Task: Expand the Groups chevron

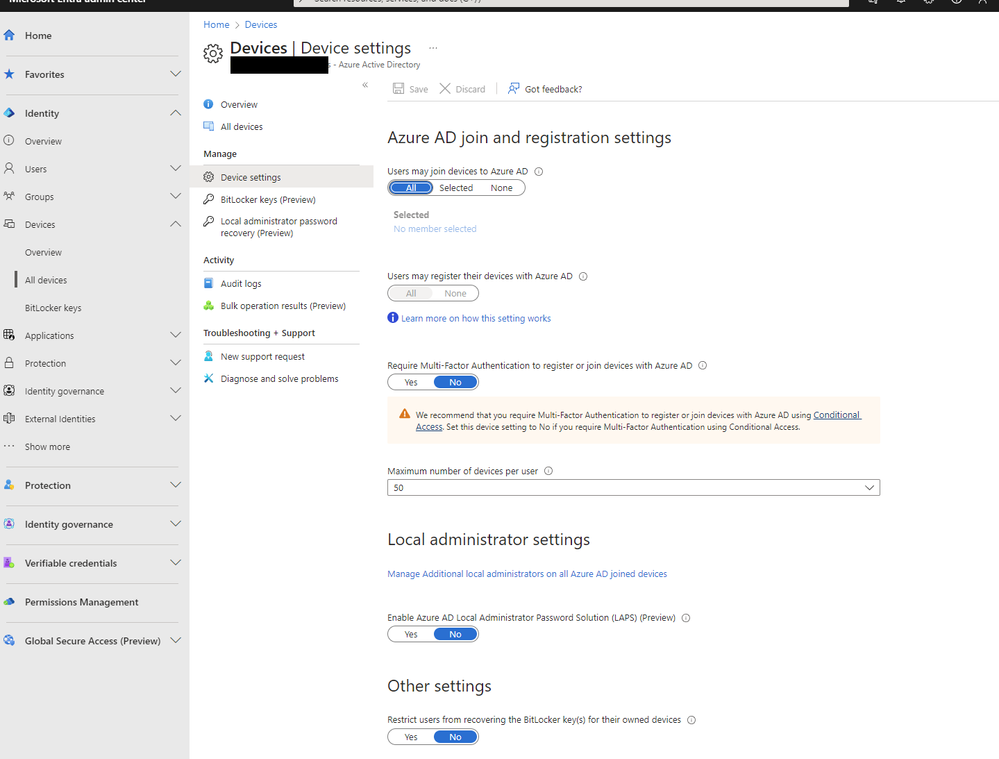Action: pos(175,196)
